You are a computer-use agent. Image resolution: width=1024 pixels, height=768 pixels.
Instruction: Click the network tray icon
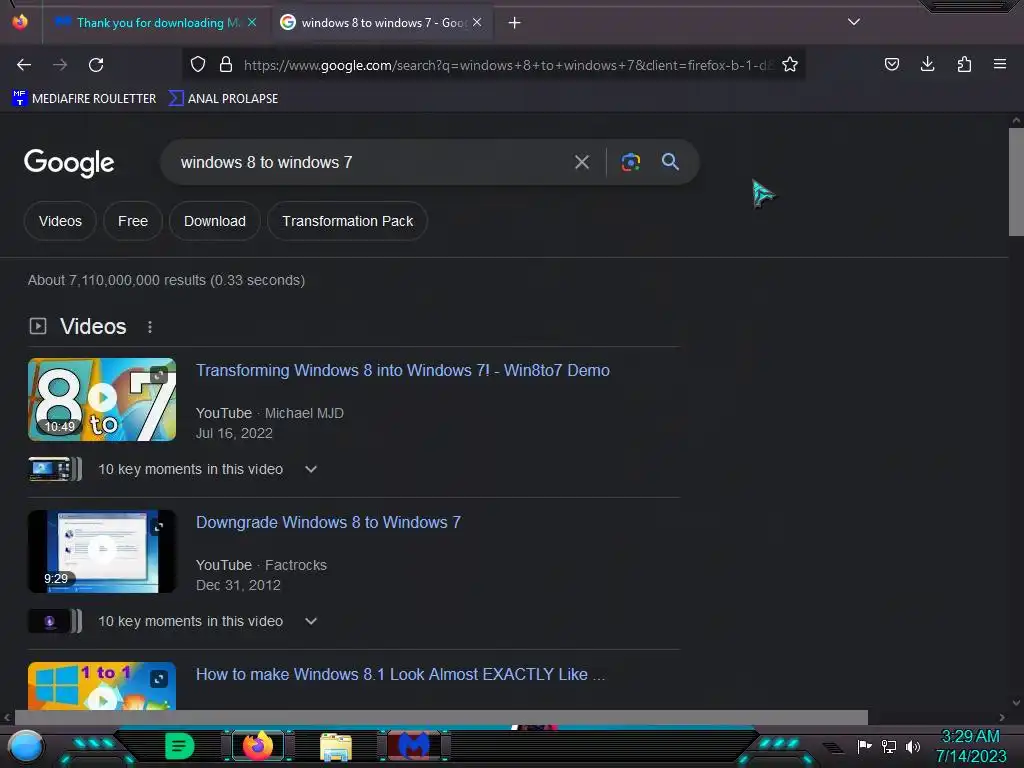tap(889, 746)
